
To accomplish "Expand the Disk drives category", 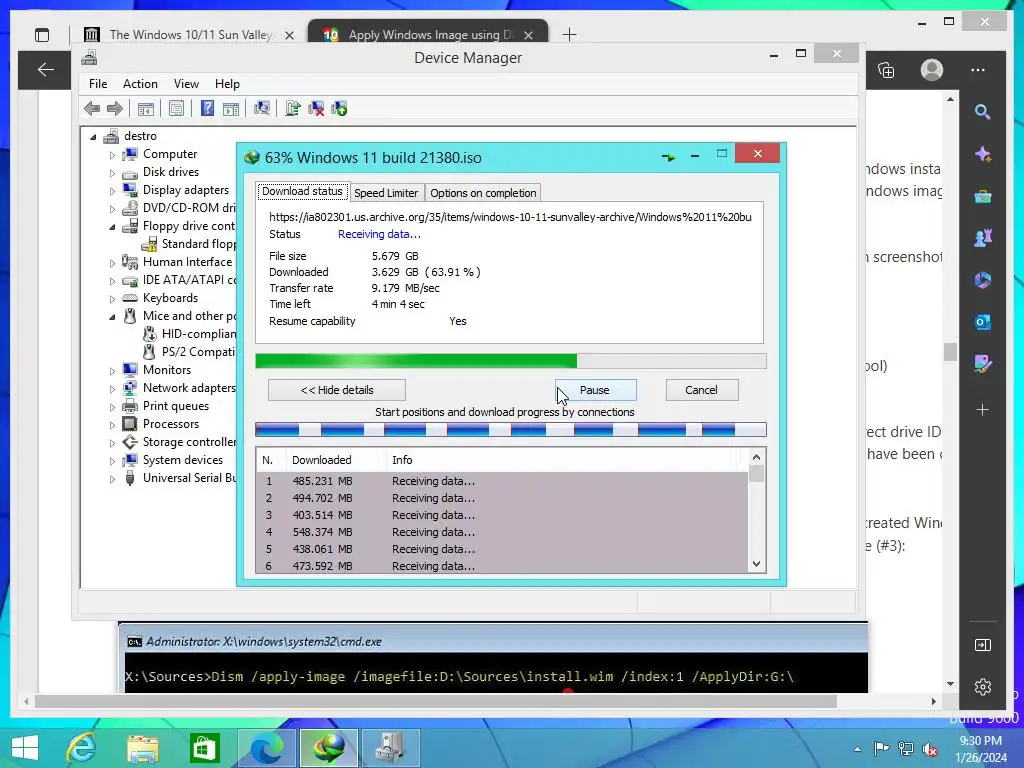I will tap(112, 173).
